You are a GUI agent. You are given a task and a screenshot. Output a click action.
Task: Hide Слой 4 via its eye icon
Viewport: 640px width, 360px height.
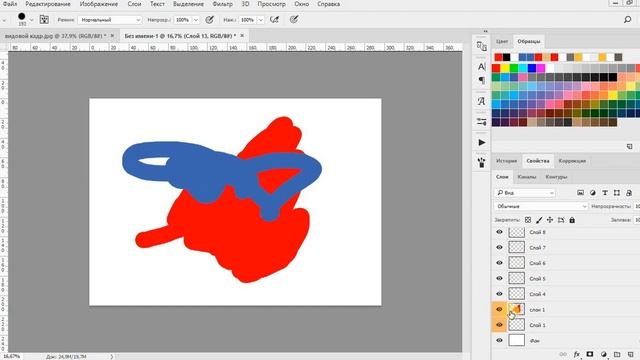coord(499,294)
